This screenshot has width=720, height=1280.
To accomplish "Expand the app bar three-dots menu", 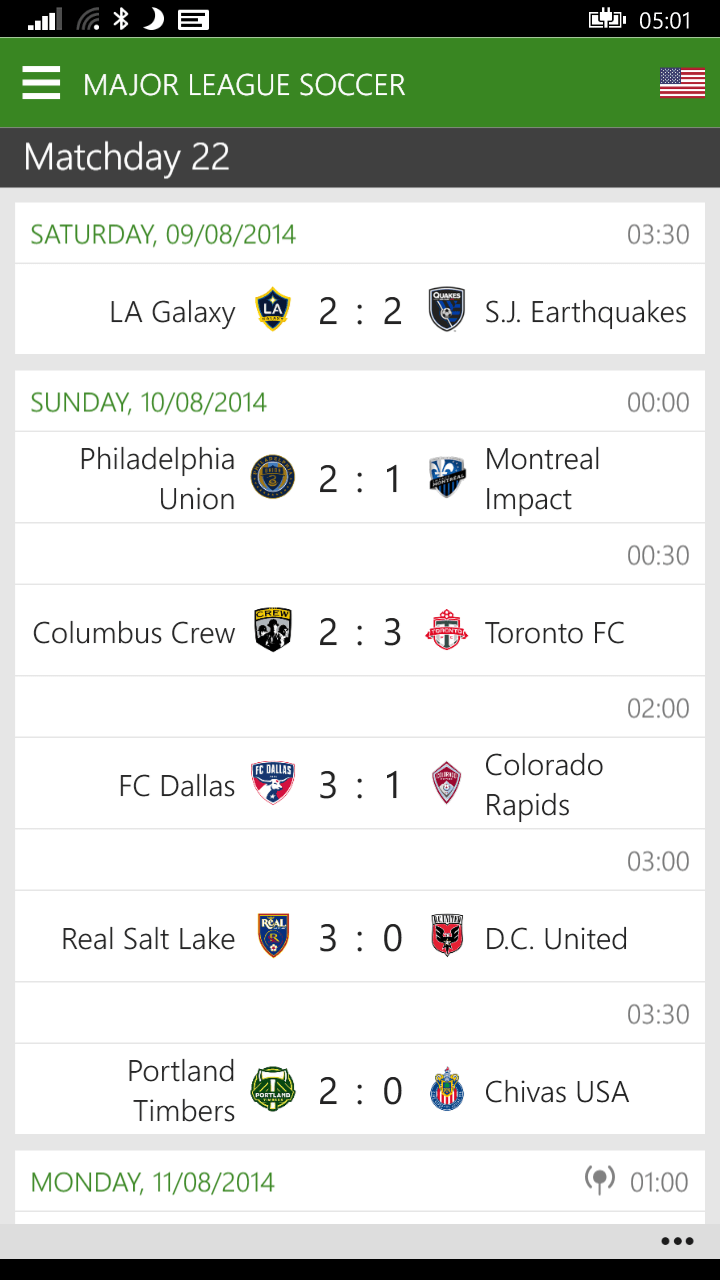I will click(x=677, y=1241).
